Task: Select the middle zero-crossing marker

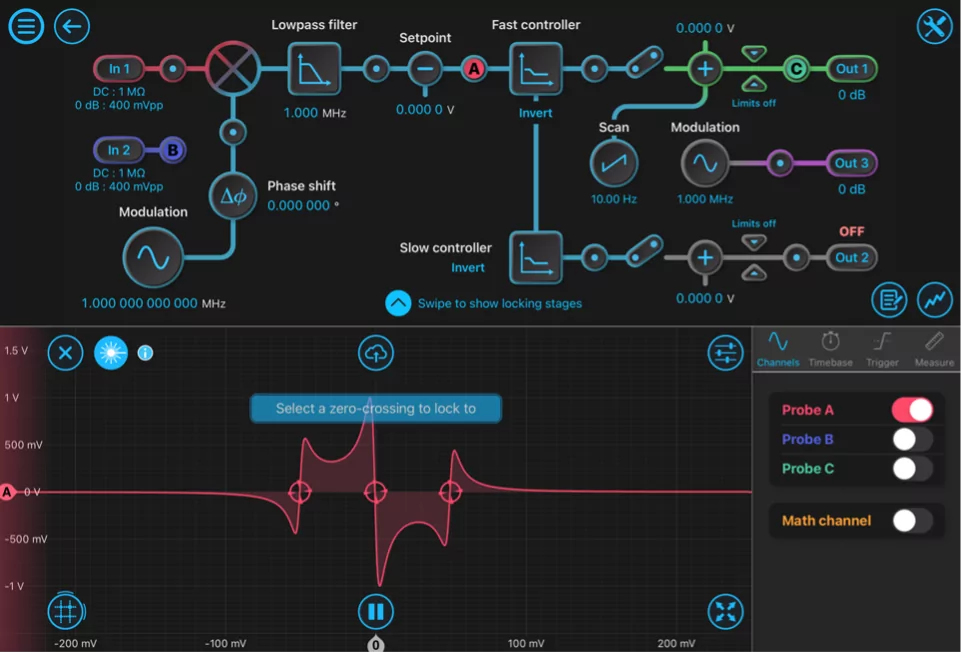Action: pos(375,492)
